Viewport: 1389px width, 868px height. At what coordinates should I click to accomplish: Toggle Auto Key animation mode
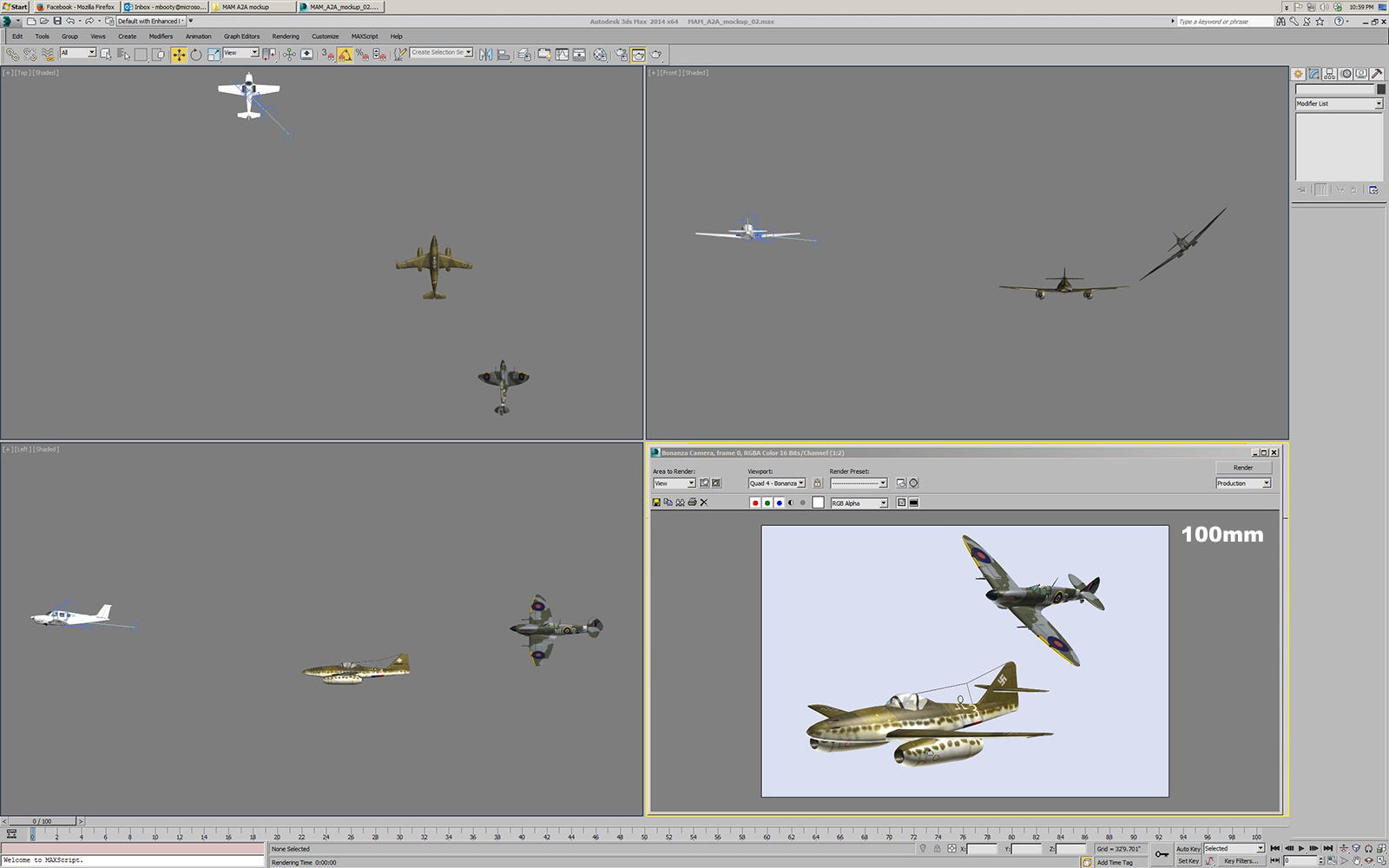[x=1188, y=848]
